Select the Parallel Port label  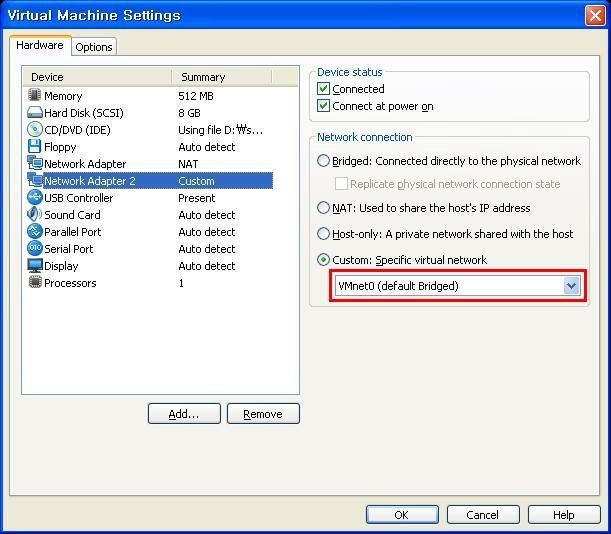tap(72, 232)
